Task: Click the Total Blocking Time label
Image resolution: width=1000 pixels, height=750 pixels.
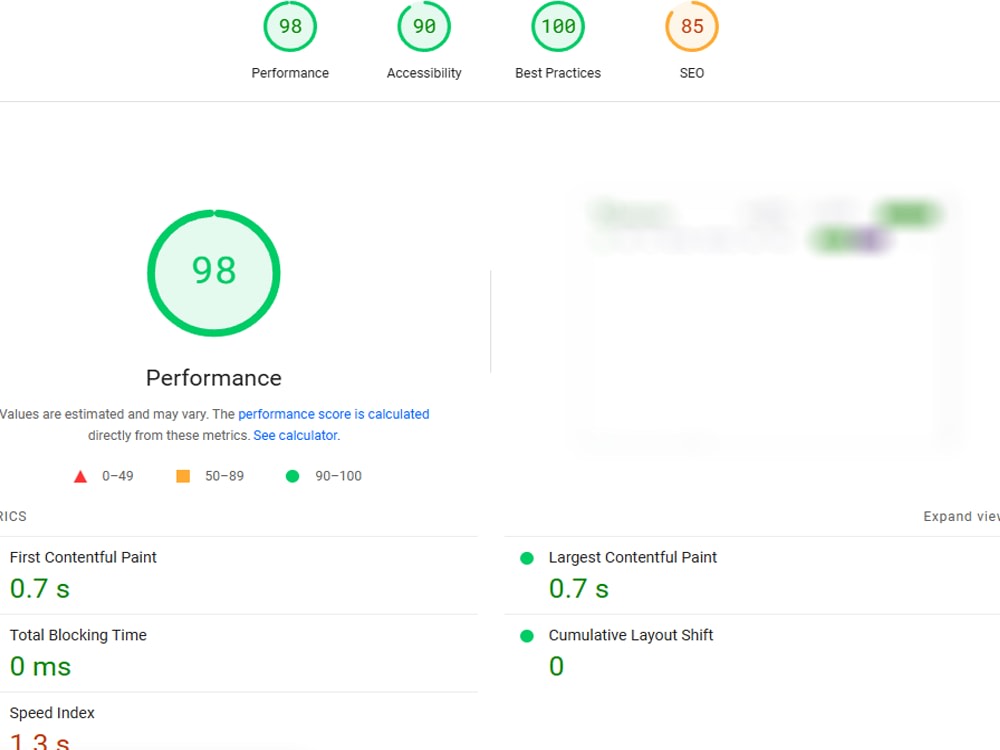Action: [x=78, y=635]
